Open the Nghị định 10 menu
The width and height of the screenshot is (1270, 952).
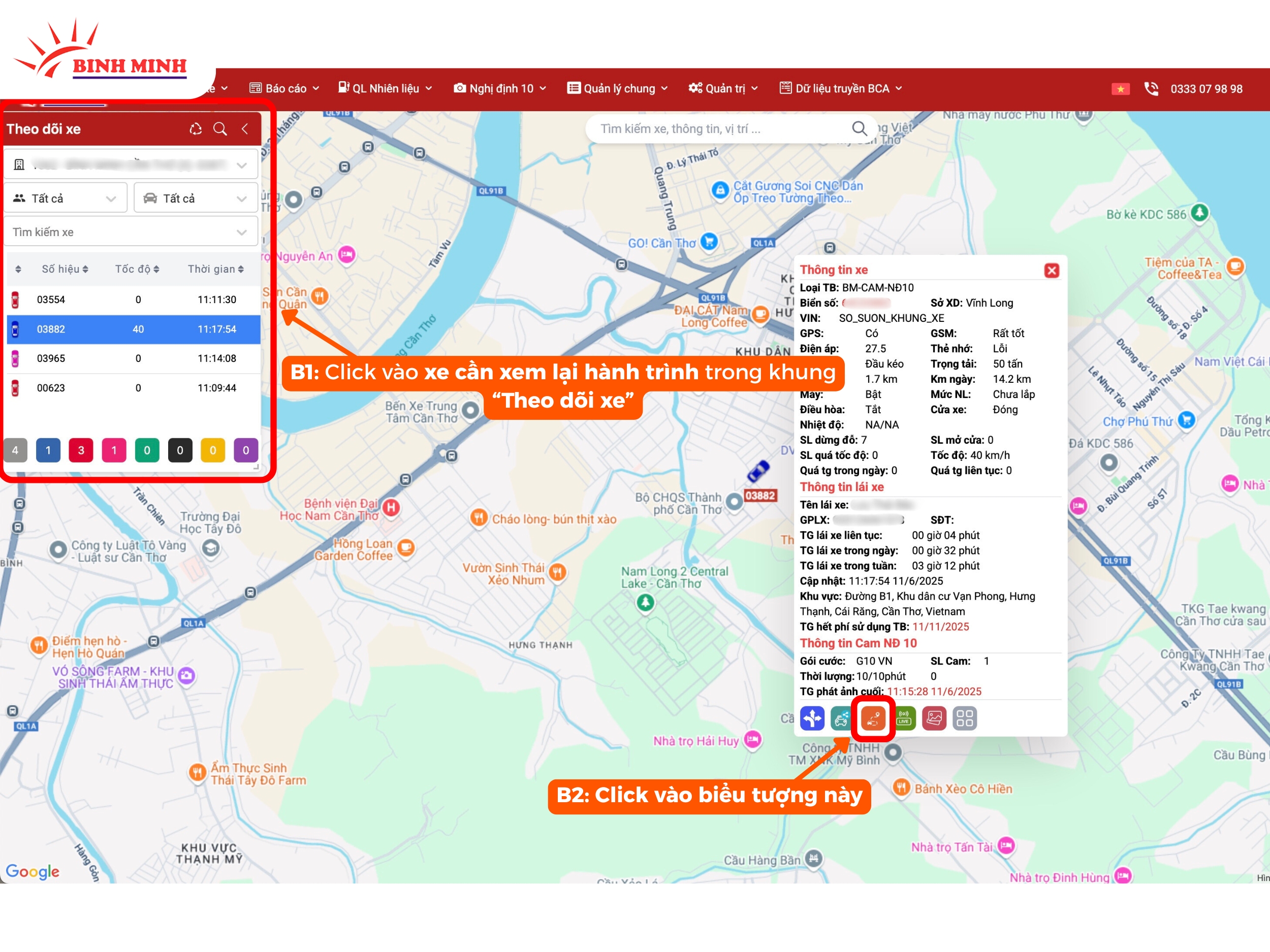click(500, 88)
